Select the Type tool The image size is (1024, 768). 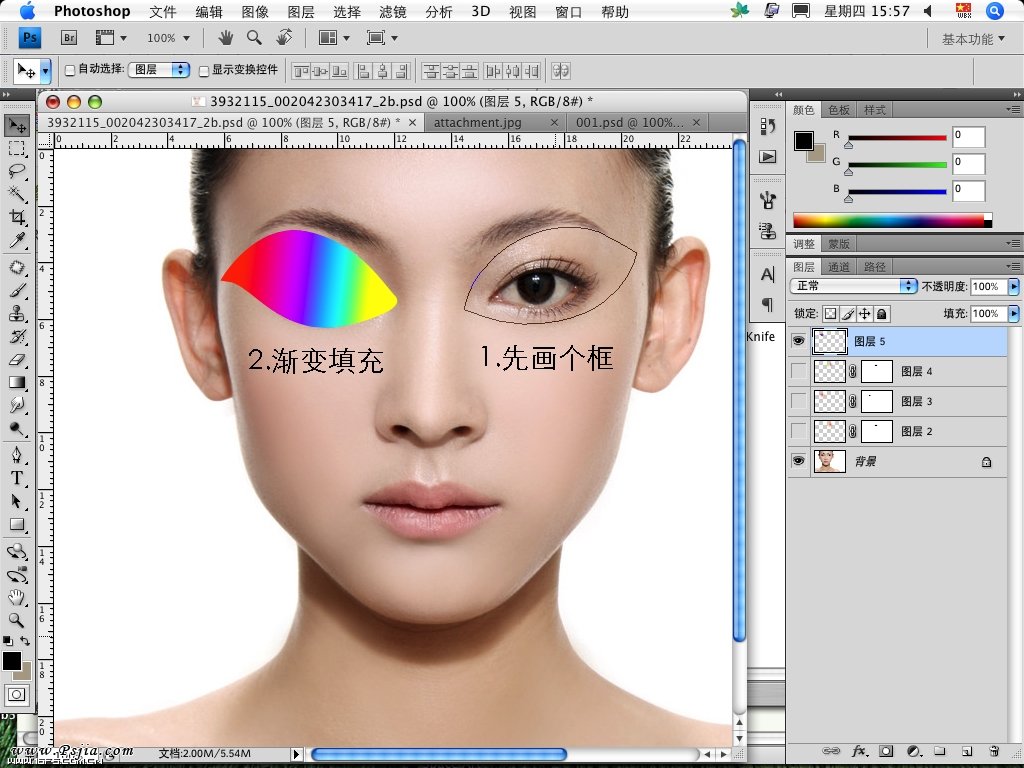point(17,478)
